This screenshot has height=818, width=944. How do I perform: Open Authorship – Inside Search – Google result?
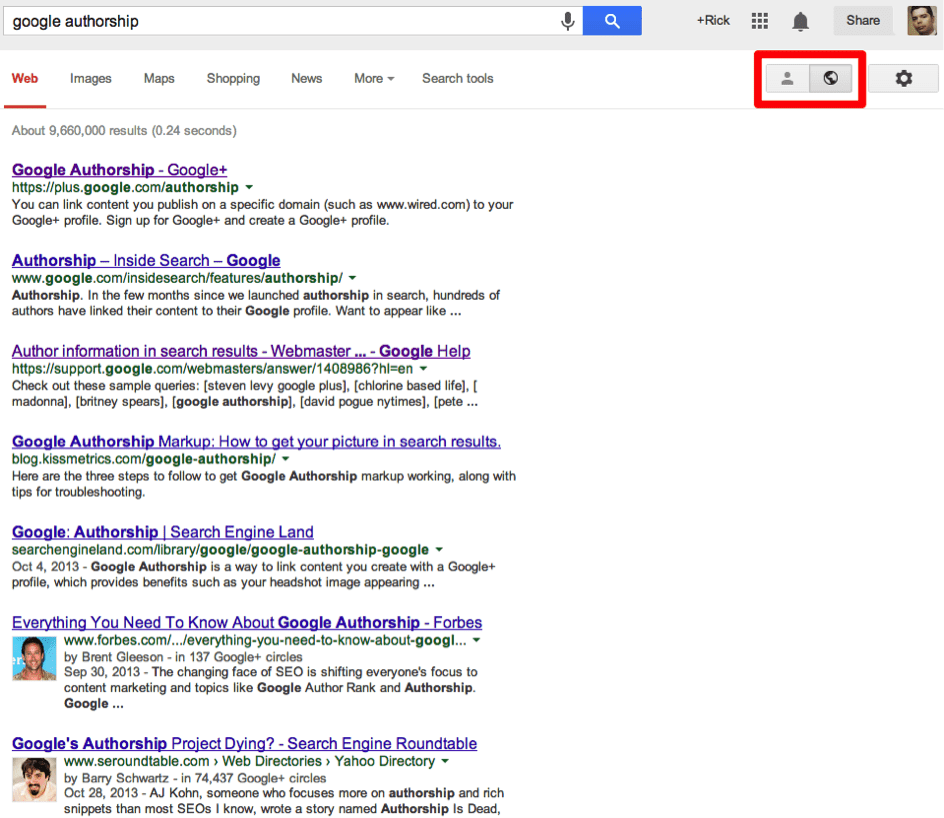pyautogui.click(x=146, y=261)
